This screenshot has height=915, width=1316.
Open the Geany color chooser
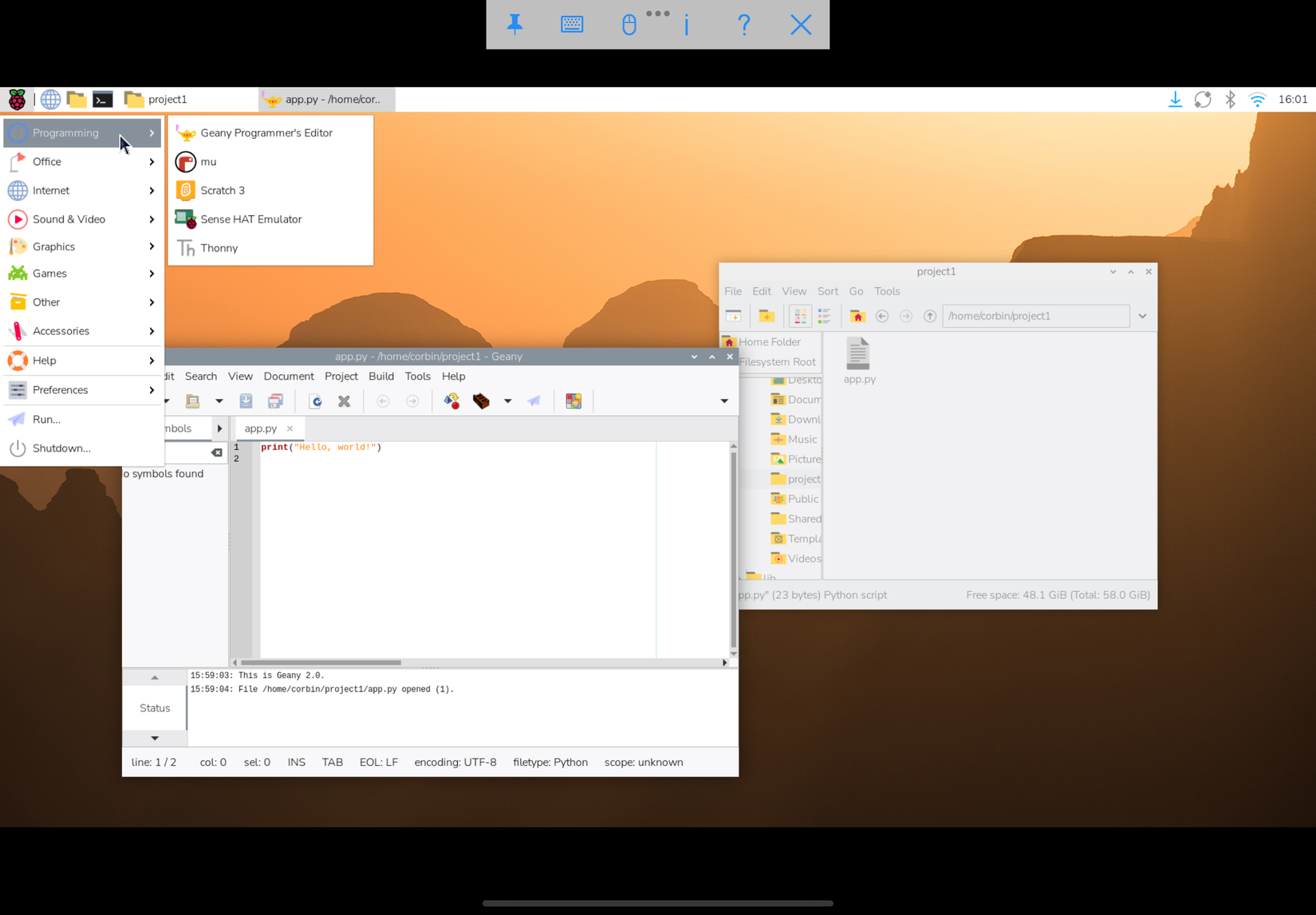[x=573, y=401]
